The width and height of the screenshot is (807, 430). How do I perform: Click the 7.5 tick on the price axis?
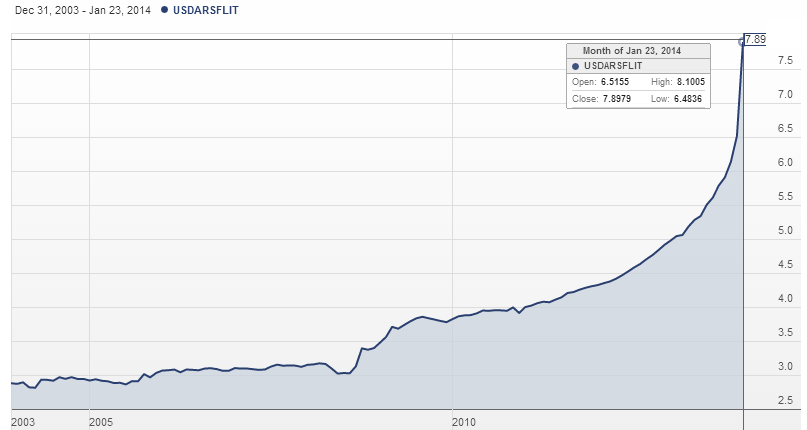(785, 60)
